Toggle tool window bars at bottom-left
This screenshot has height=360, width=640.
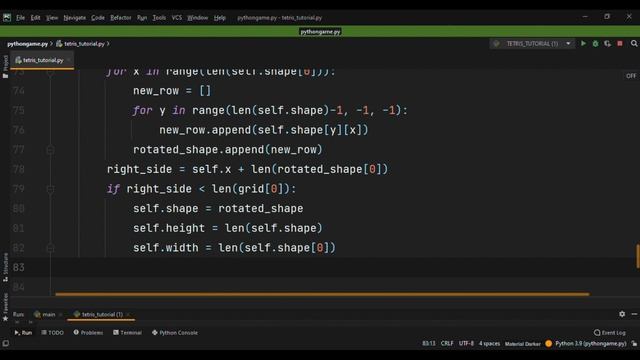(6, 343)
